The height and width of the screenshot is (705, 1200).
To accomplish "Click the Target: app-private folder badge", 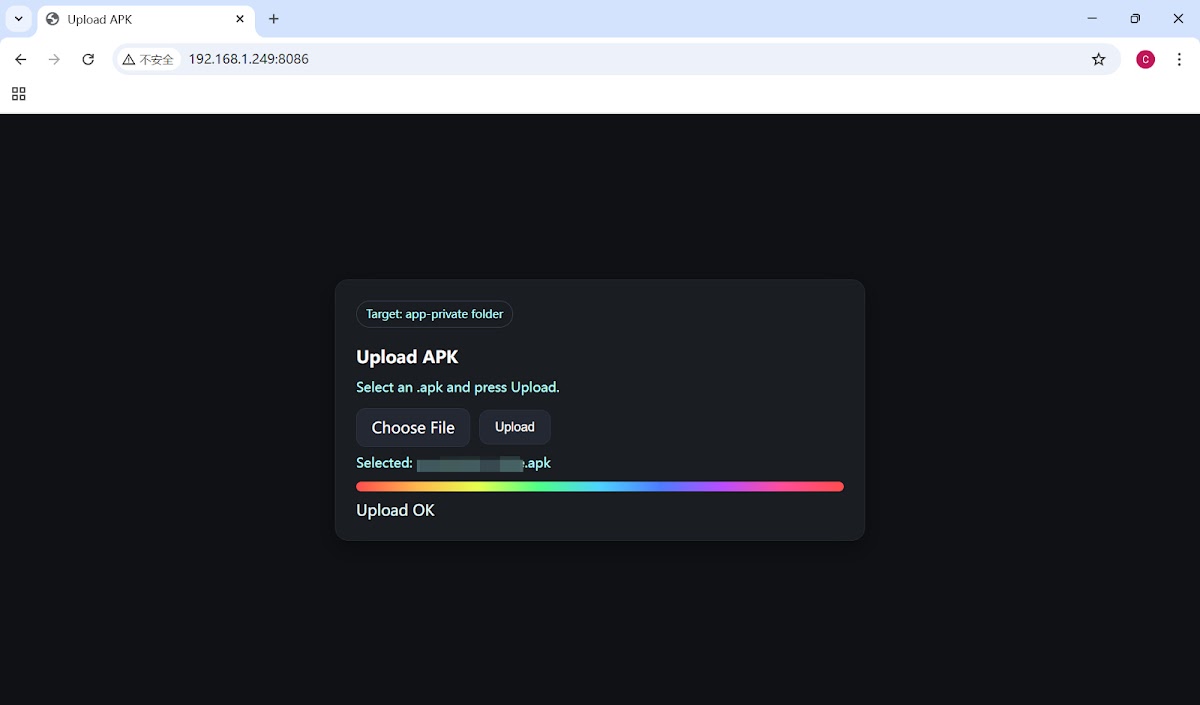I will point(434,314).
